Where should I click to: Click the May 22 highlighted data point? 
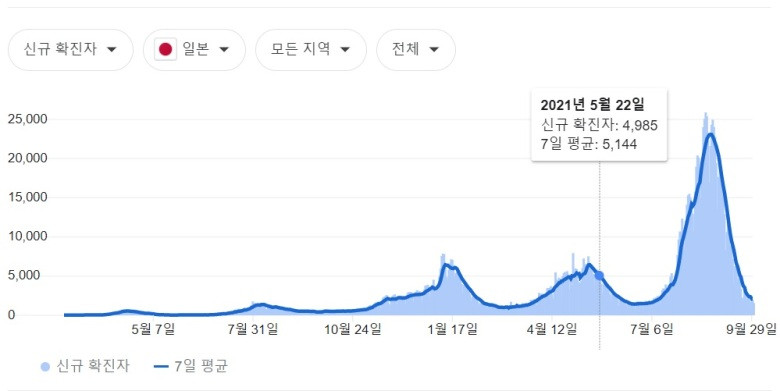point(599,276)
